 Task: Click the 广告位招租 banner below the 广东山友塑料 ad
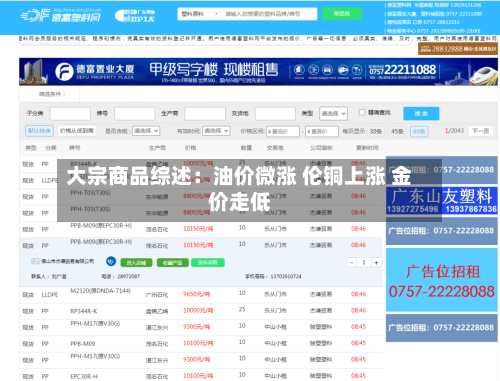[x=442, y=231]
